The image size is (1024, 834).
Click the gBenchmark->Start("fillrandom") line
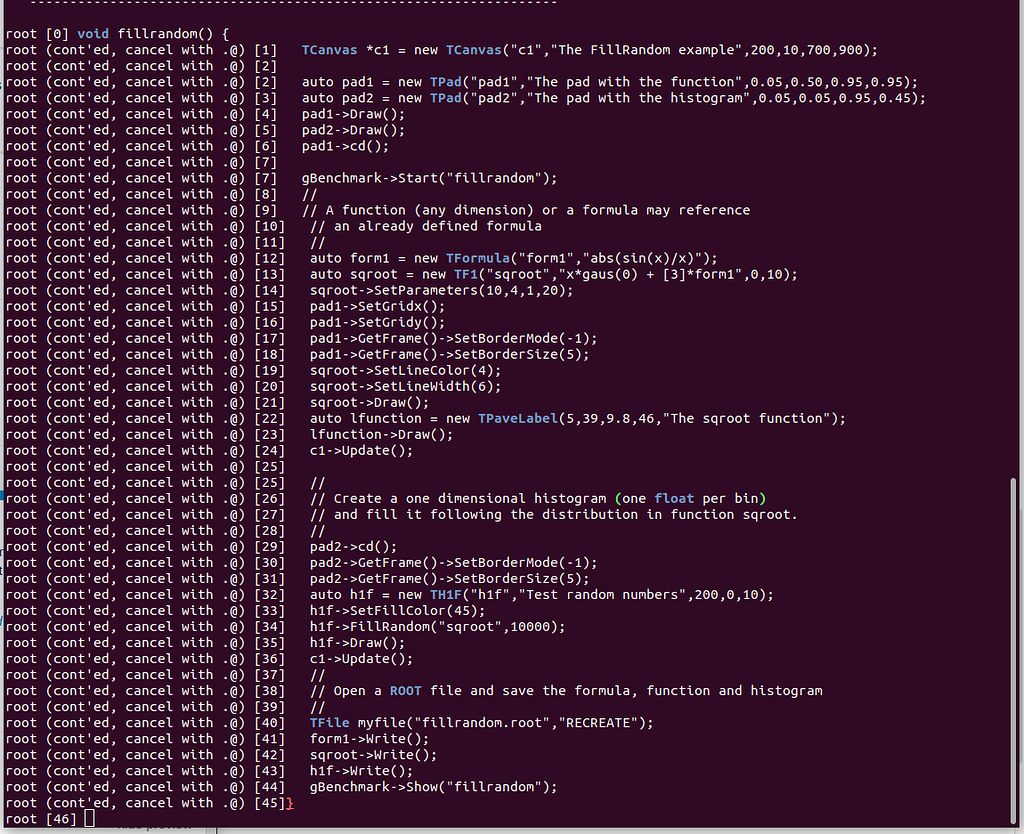click(x=430, y=177)
